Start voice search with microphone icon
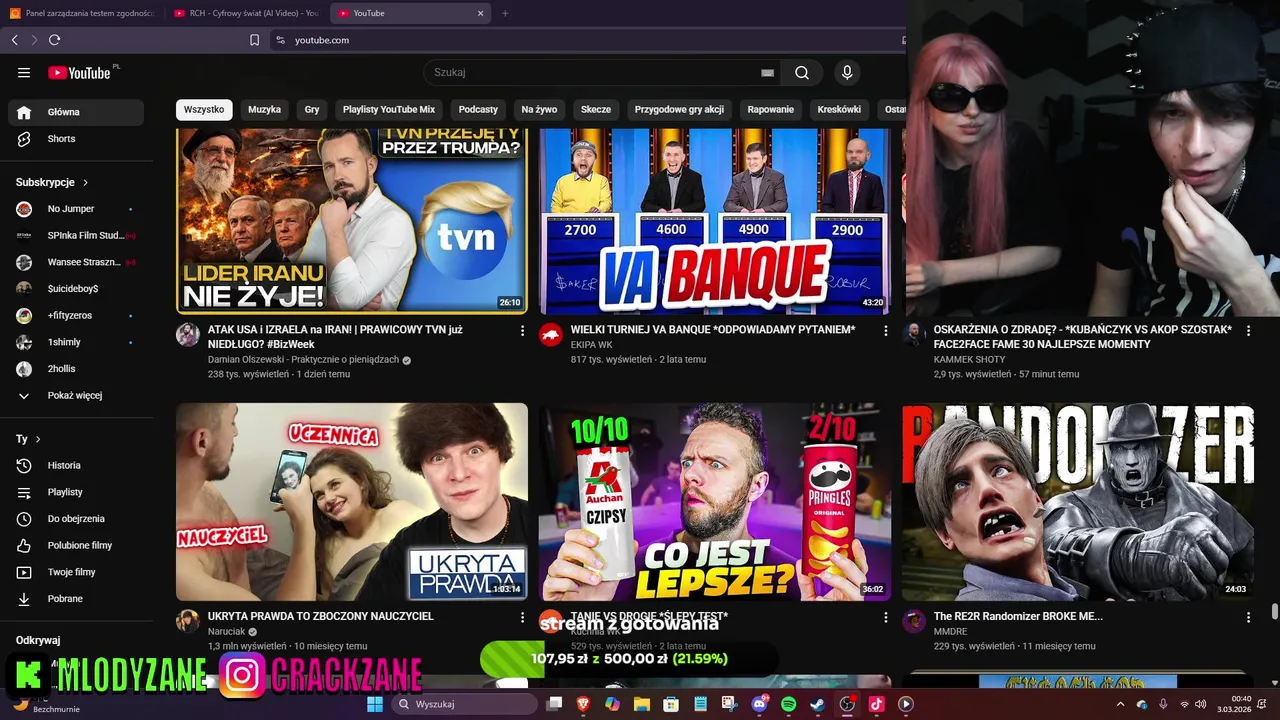This screenshot has height=720, width=1280. click(847, 72)
